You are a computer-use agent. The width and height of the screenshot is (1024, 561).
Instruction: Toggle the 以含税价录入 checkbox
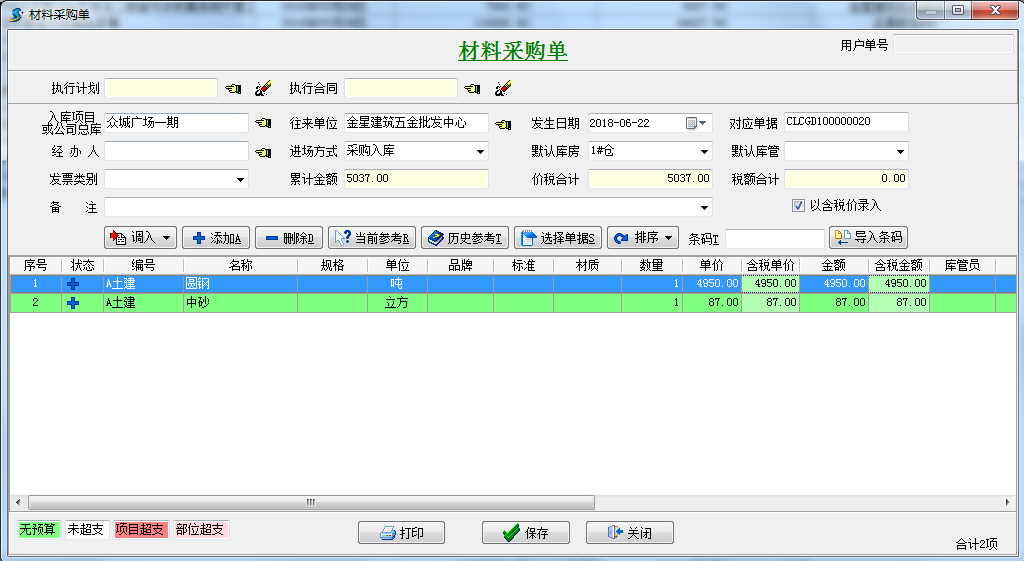tap(798, 206)
